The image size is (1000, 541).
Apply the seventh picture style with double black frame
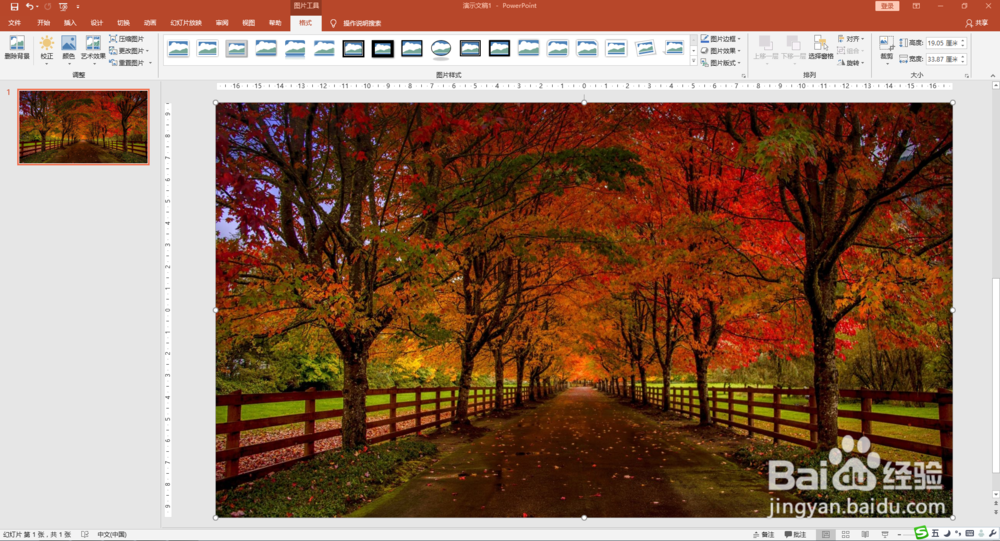[353, 48]
